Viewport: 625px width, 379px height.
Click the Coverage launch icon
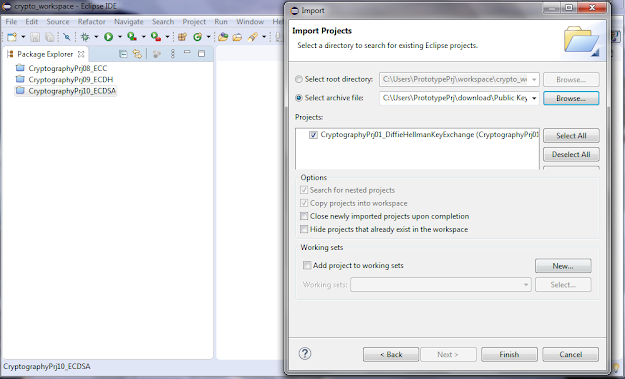pos(132,37)
